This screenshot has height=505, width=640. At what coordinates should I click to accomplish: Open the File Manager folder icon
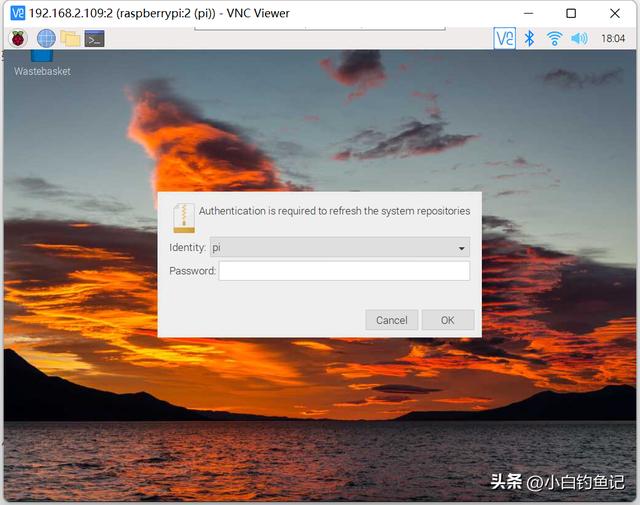70,39
